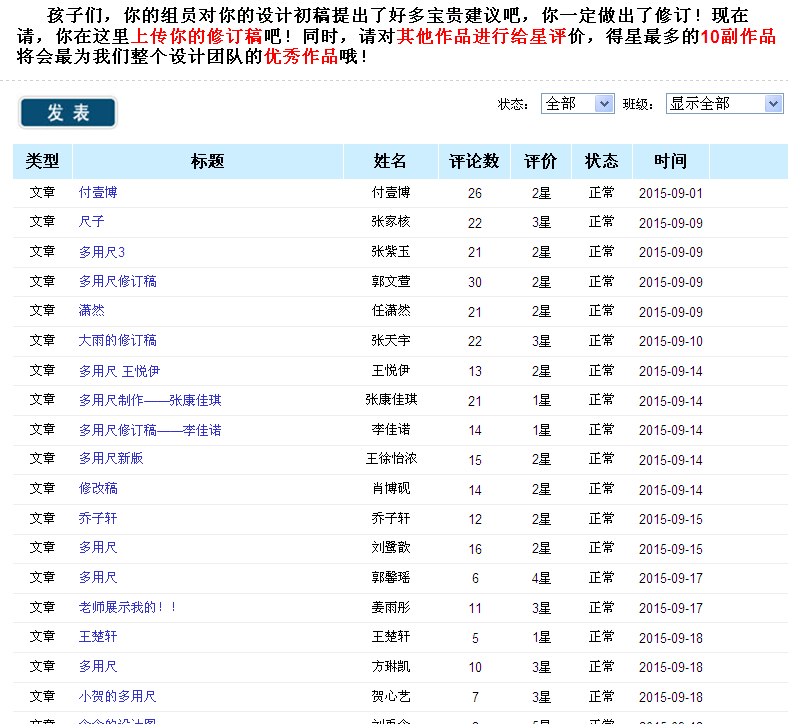788x724 pixels.
Task: Open the 乔子轩 article link
Action: click(x=98, y=519)
